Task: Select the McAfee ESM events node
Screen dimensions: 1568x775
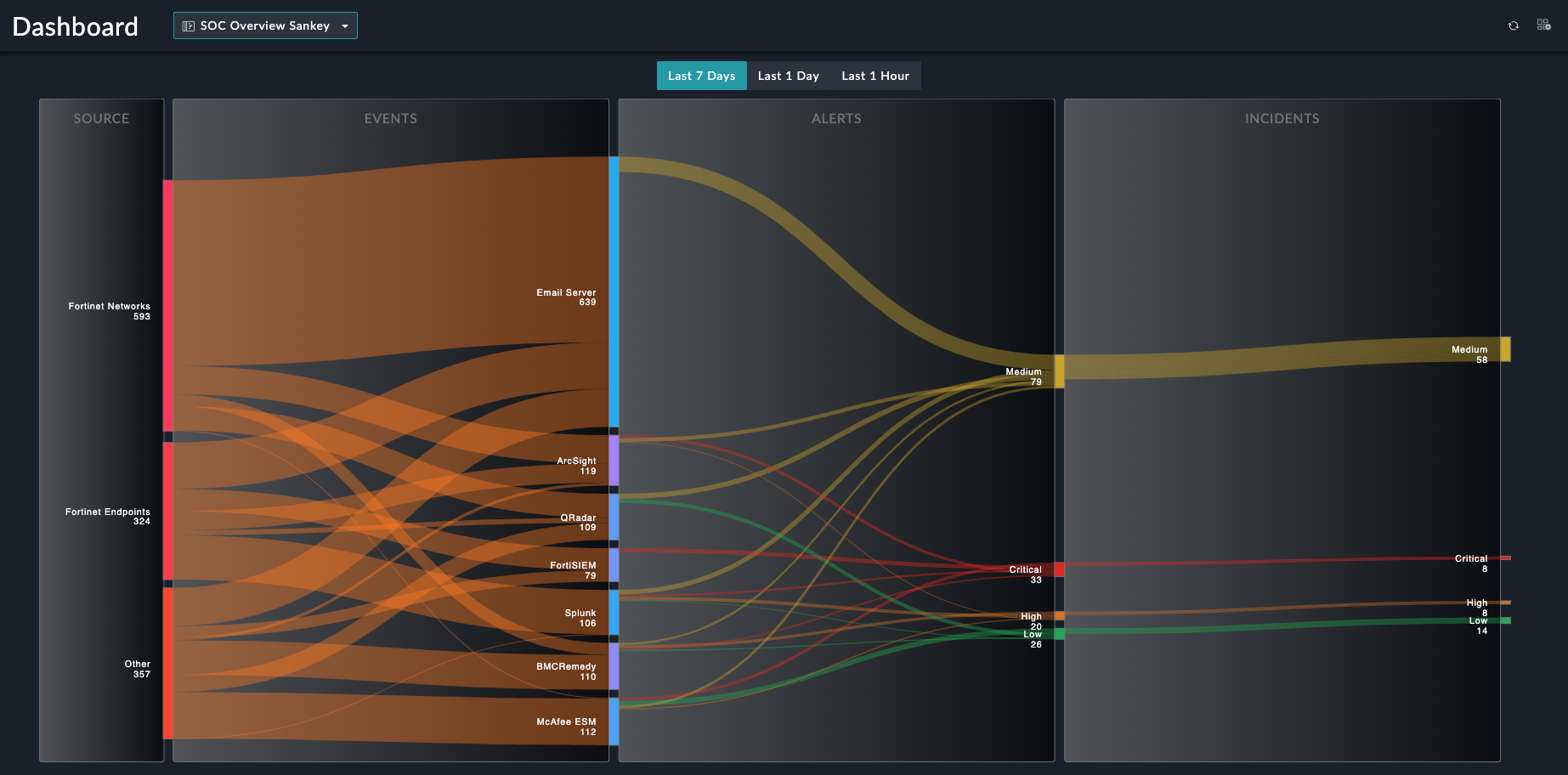Action: click(614, 721)
